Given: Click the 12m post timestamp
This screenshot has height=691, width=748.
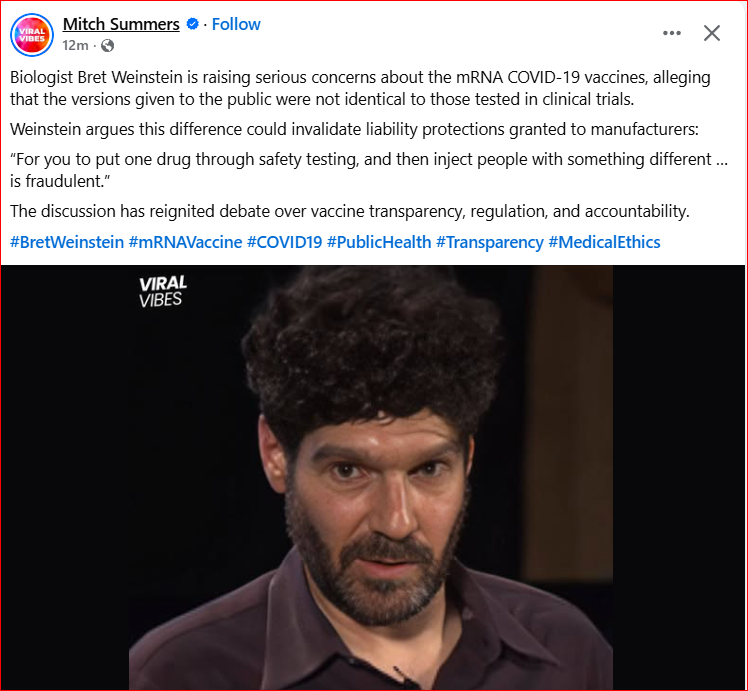Looking at the screenshot, I should tap(75, 45).
